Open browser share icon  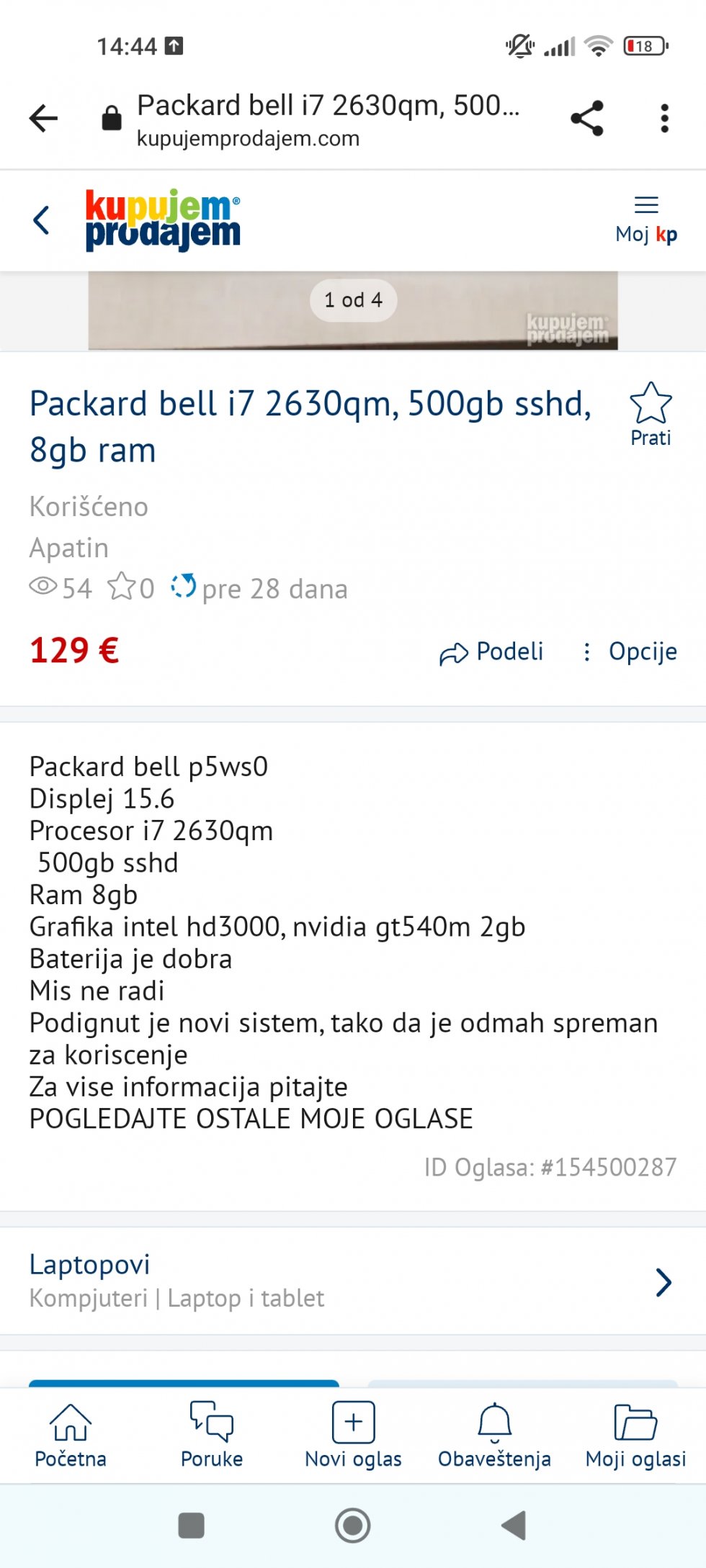point(587,118)
